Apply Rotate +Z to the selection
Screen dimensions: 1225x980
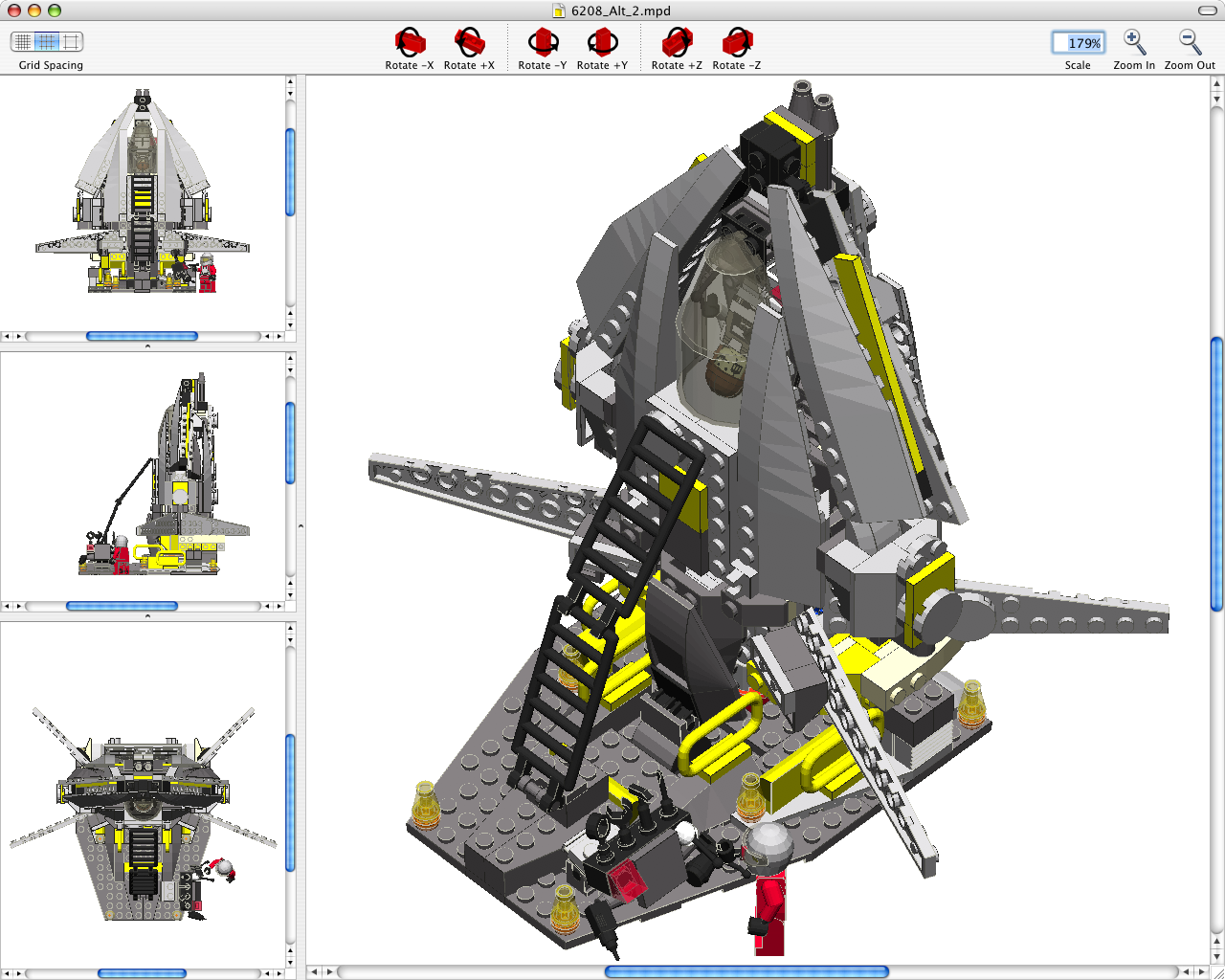point(677,43)
